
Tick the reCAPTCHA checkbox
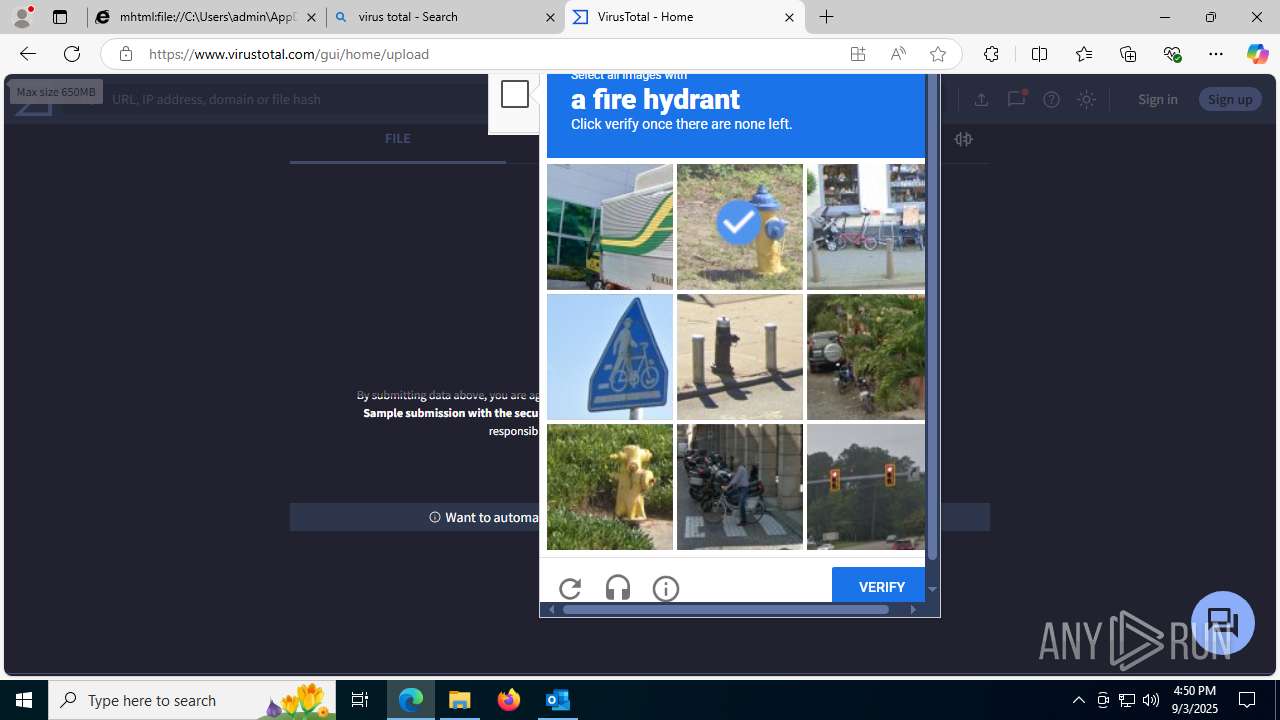tap(515, 94)
